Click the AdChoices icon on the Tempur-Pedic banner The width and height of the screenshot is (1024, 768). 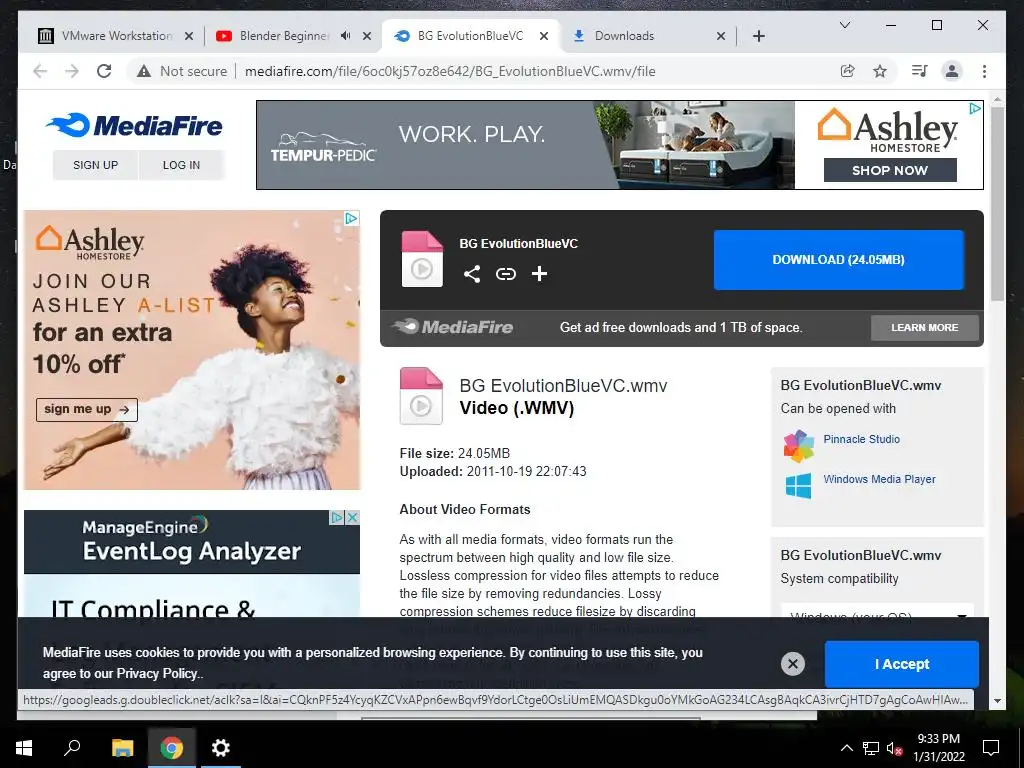click(975, 108)
